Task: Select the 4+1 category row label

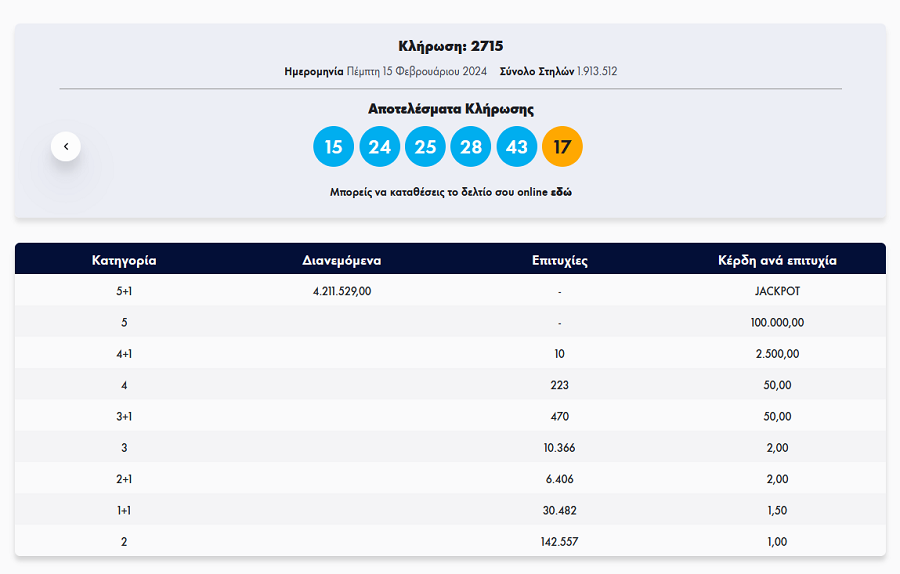Action: (x=124, y=354)
